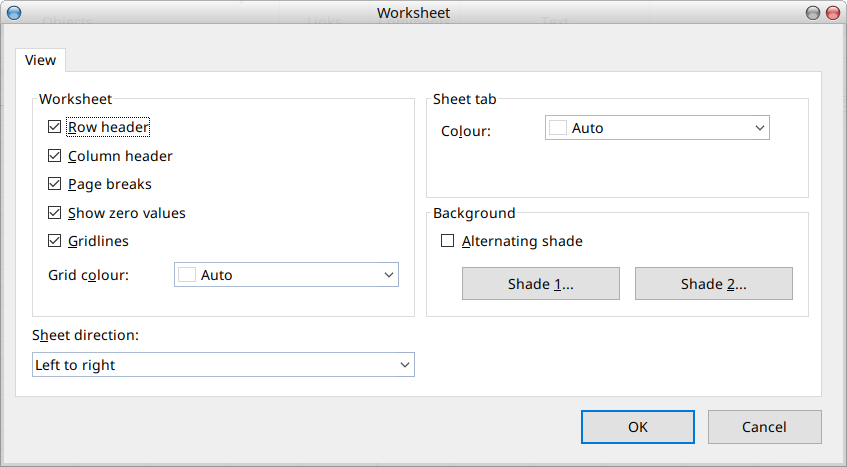This screenshot has height=467, width=847.
Task: Maximize the Worksheet dialog window
Action: tap(812, 13)
